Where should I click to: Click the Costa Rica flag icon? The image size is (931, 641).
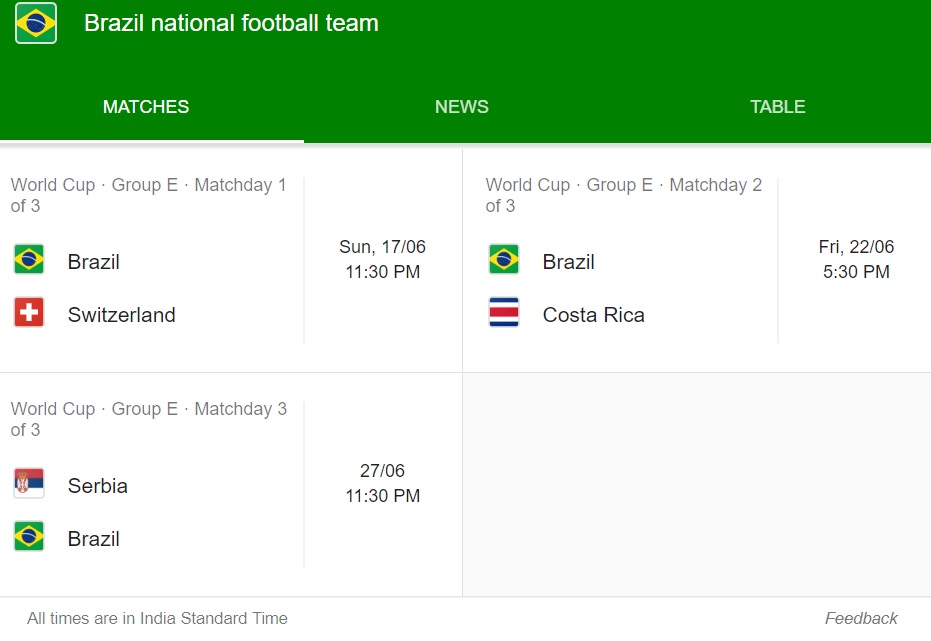[504, 312]
